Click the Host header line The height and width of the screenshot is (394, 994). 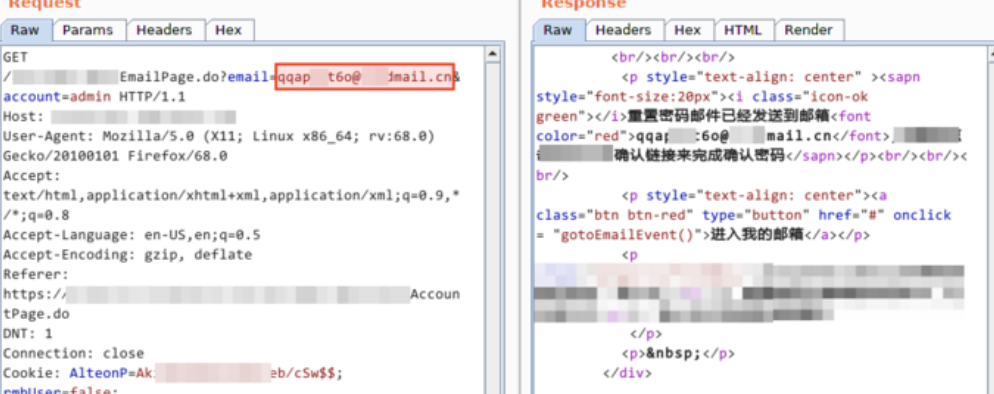tap(119, 117)
